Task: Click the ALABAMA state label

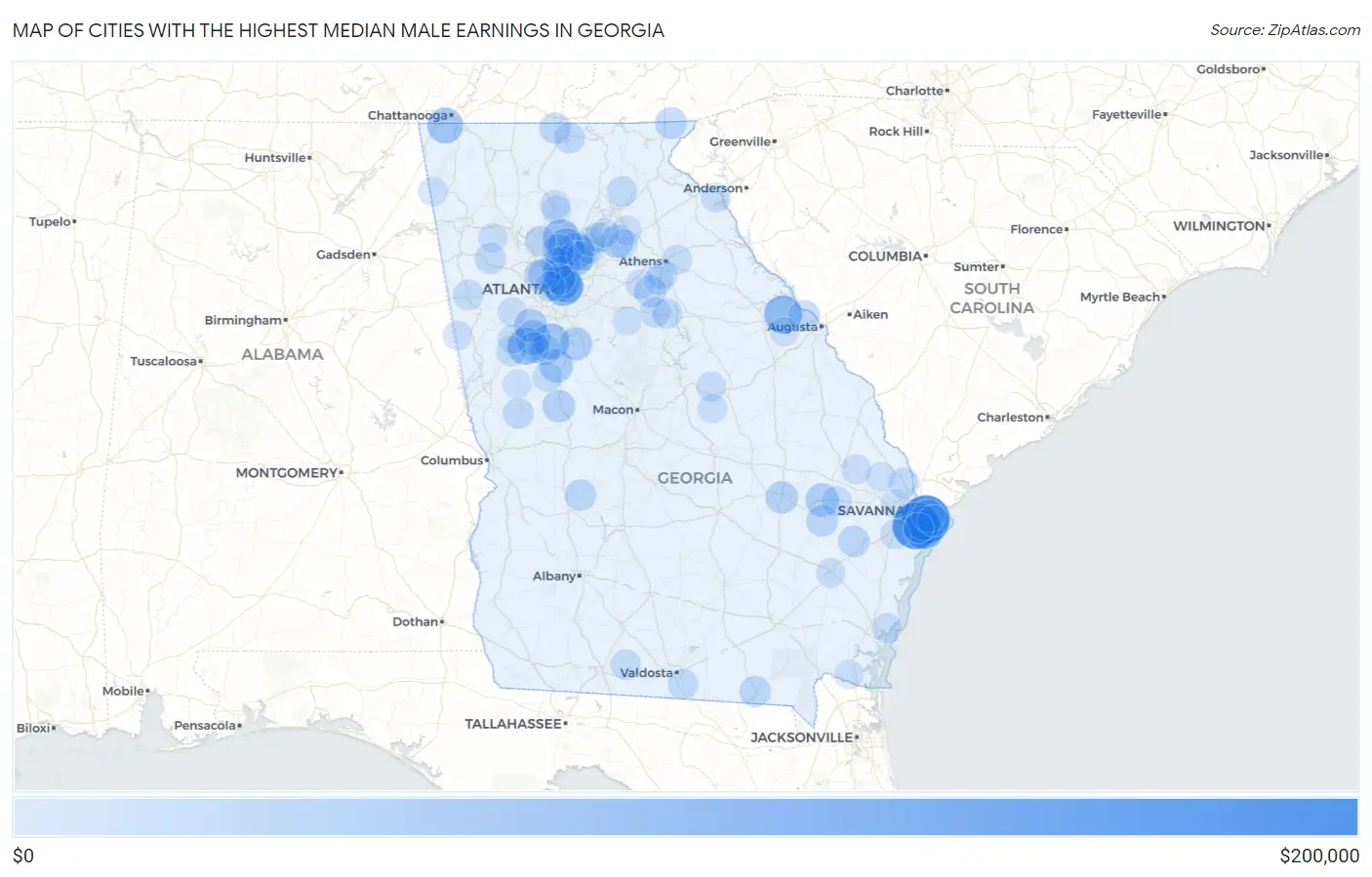Action: 282,354
